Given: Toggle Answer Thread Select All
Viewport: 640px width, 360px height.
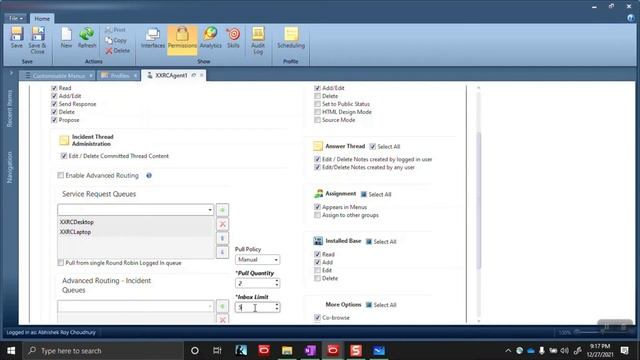Looking at the screenshot, I should point(373,147).
